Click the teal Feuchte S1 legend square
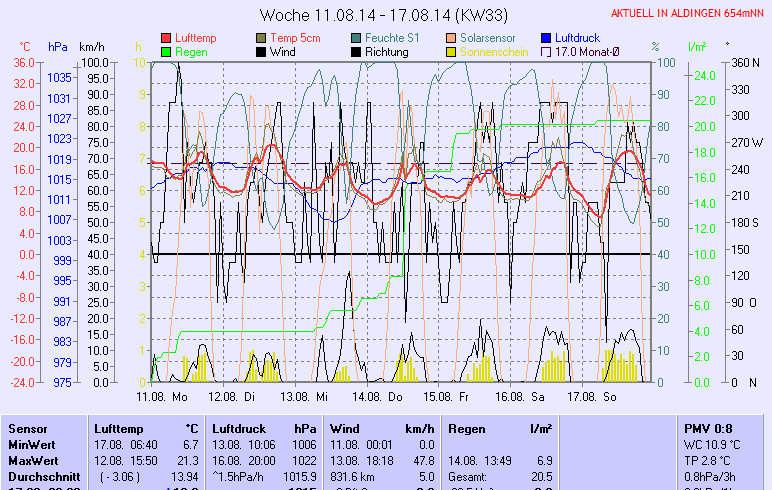The height and width of the screenshot is (490, 772). (x=357, y=38)
